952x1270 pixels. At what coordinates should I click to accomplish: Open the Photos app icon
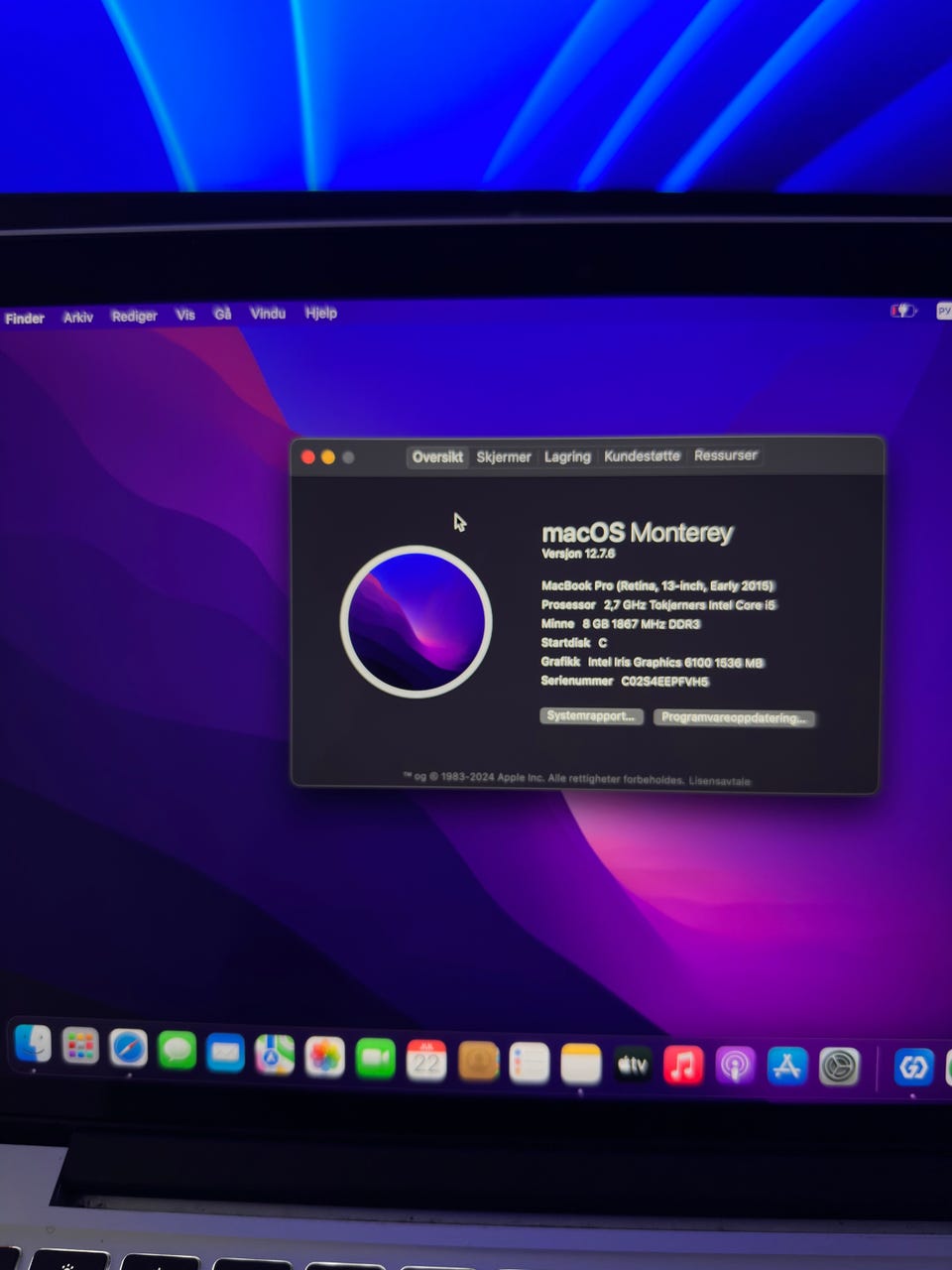(x=324, y=1057)
